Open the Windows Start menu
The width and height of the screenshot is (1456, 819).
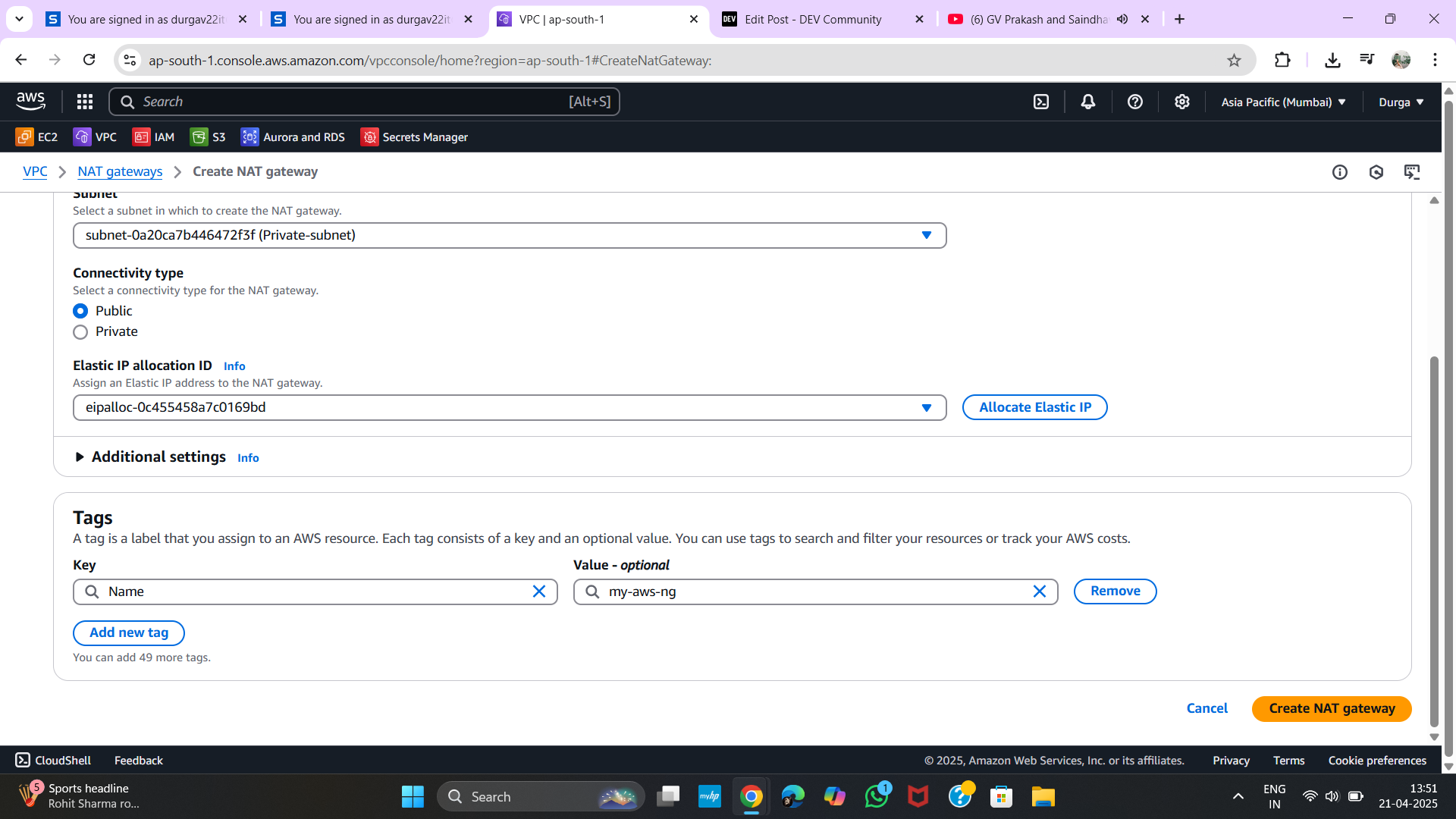tap(413, 796)
